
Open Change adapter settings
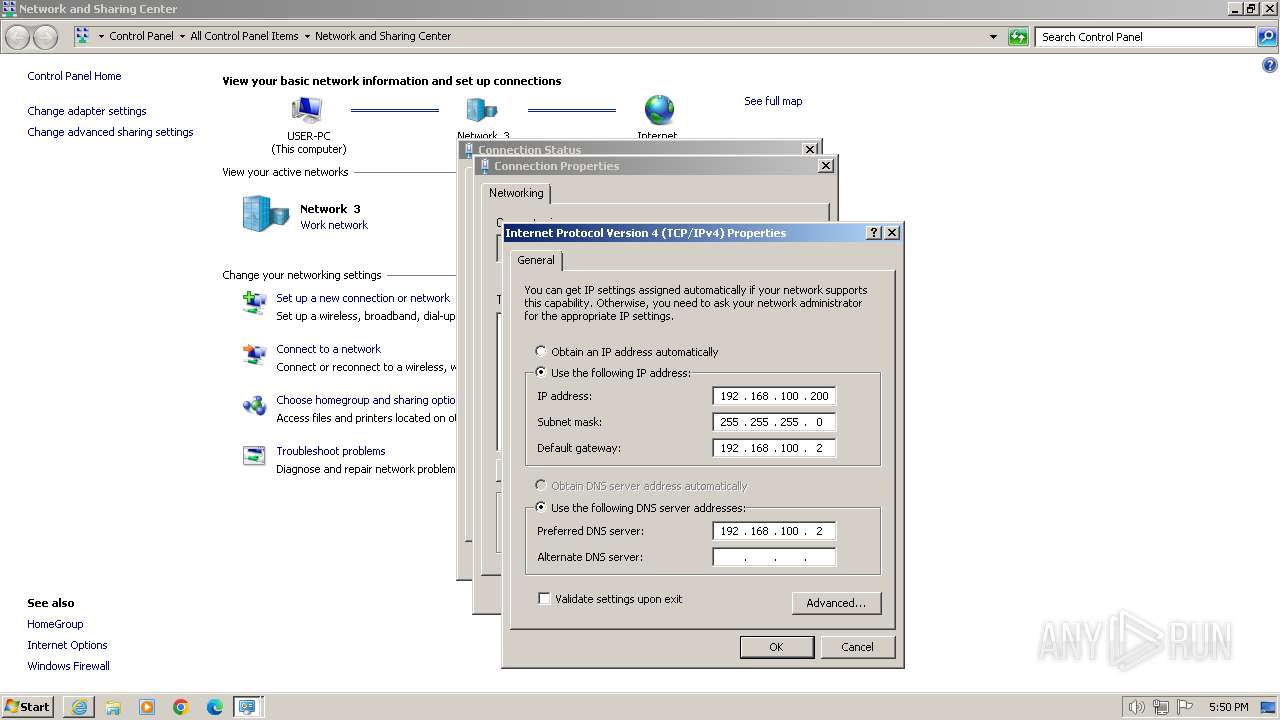[x=87, y=111]
